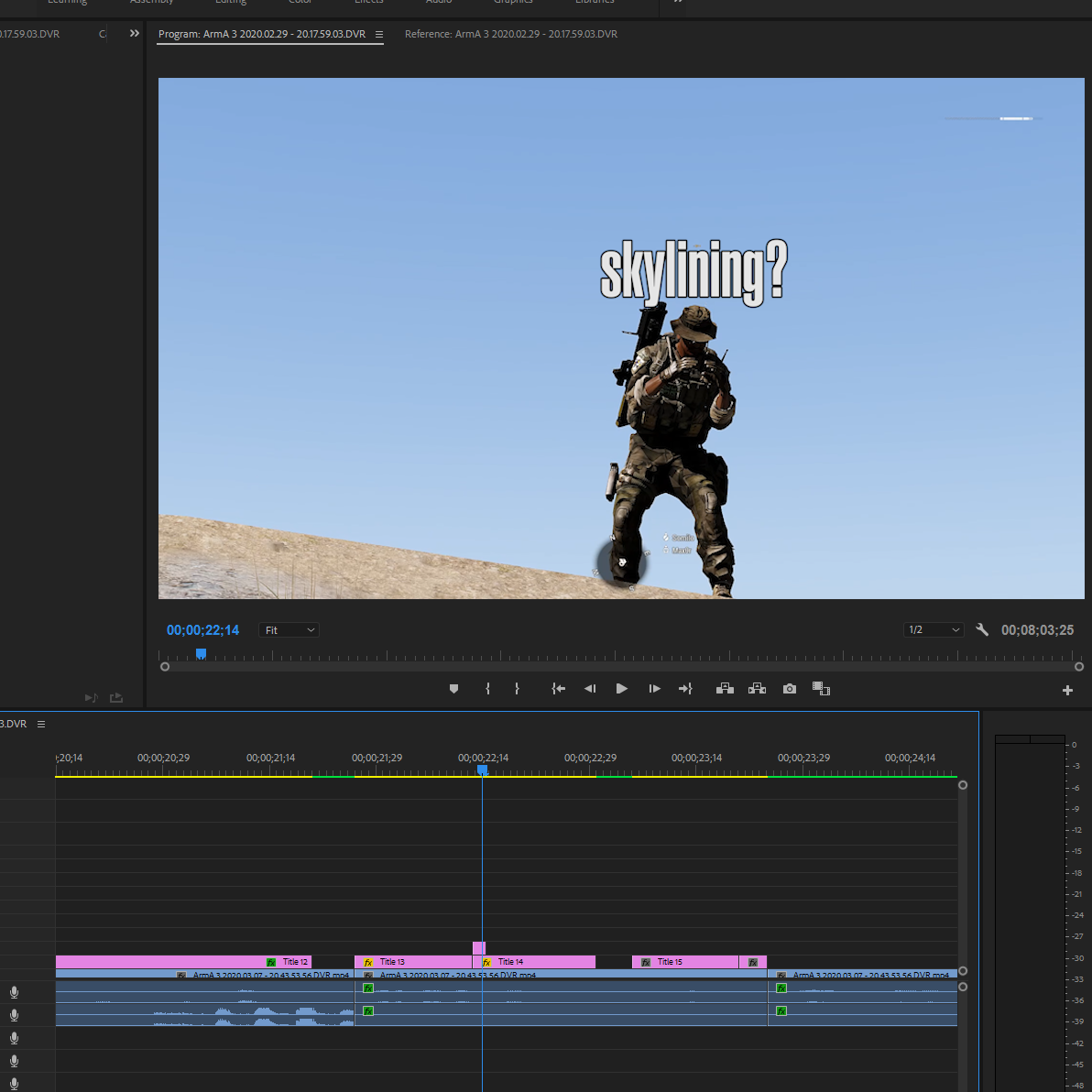Viewport: 1092px width, 1092px height.
Task: Open the 1/2 playback resolution dropdown
Action: pyautogui.click(x=934, y=630)
